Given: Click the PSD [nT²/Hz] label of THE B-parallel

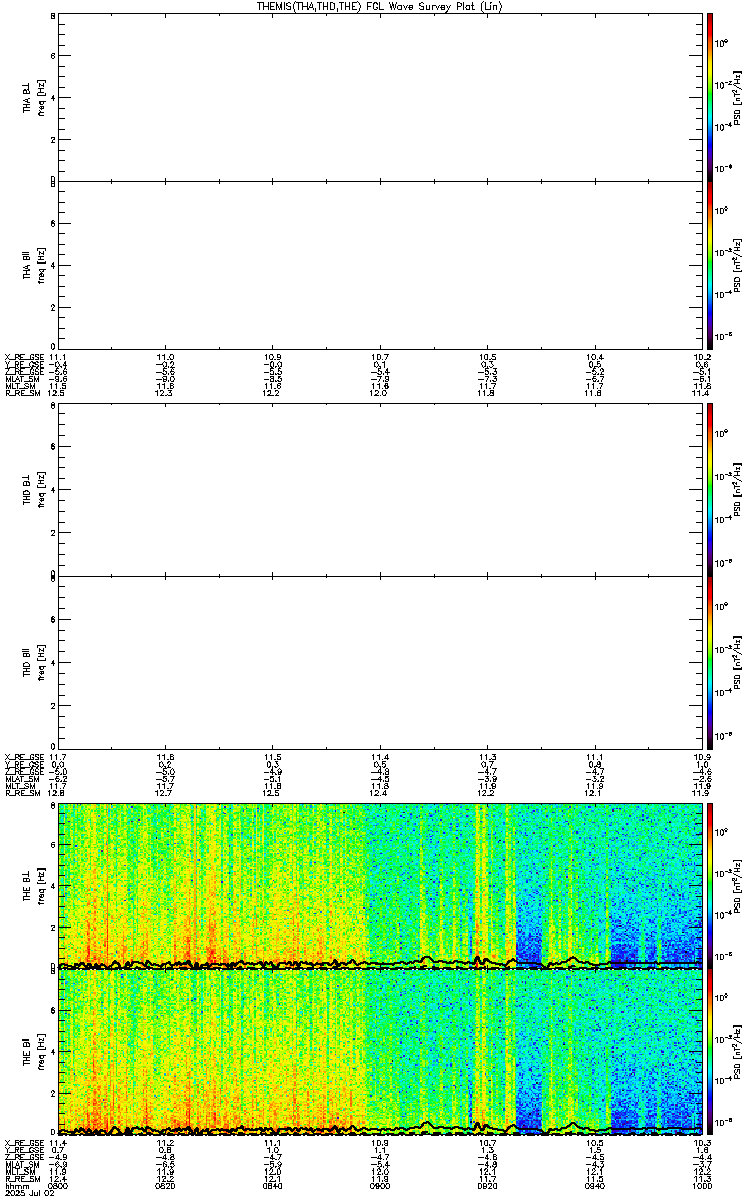Looking at the screenshot, I should pos(738,1053).
